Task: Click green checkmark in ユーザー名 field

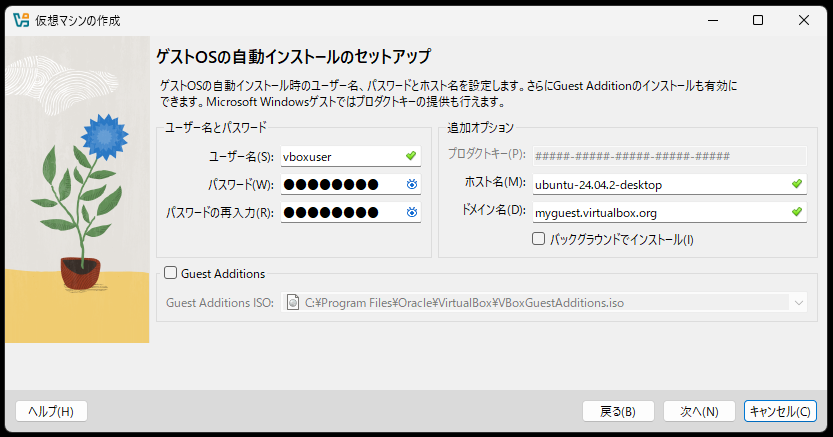Action: point(411,156)
